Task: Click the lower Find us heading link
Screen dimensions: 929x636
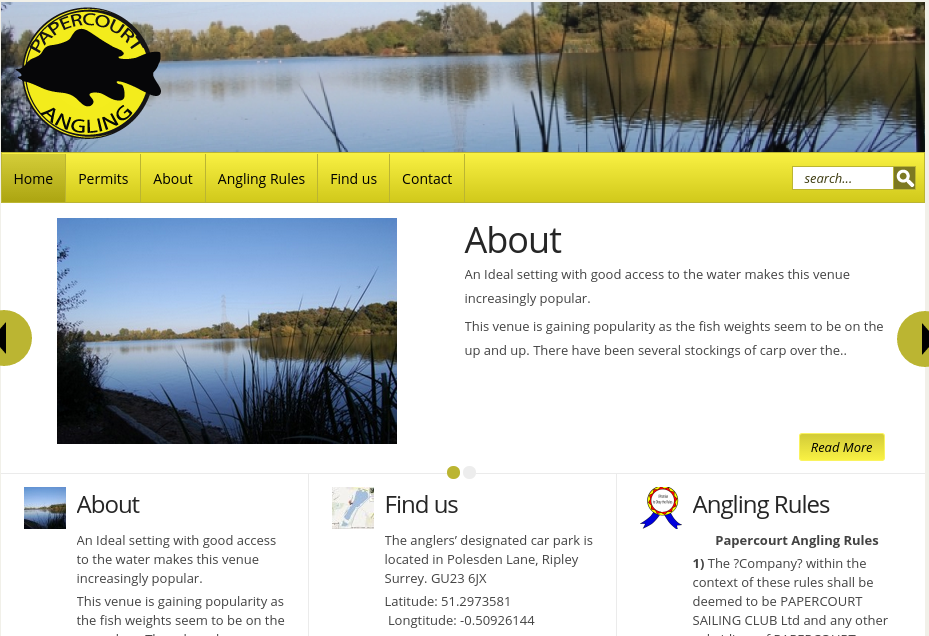Action: pos(421,505)
